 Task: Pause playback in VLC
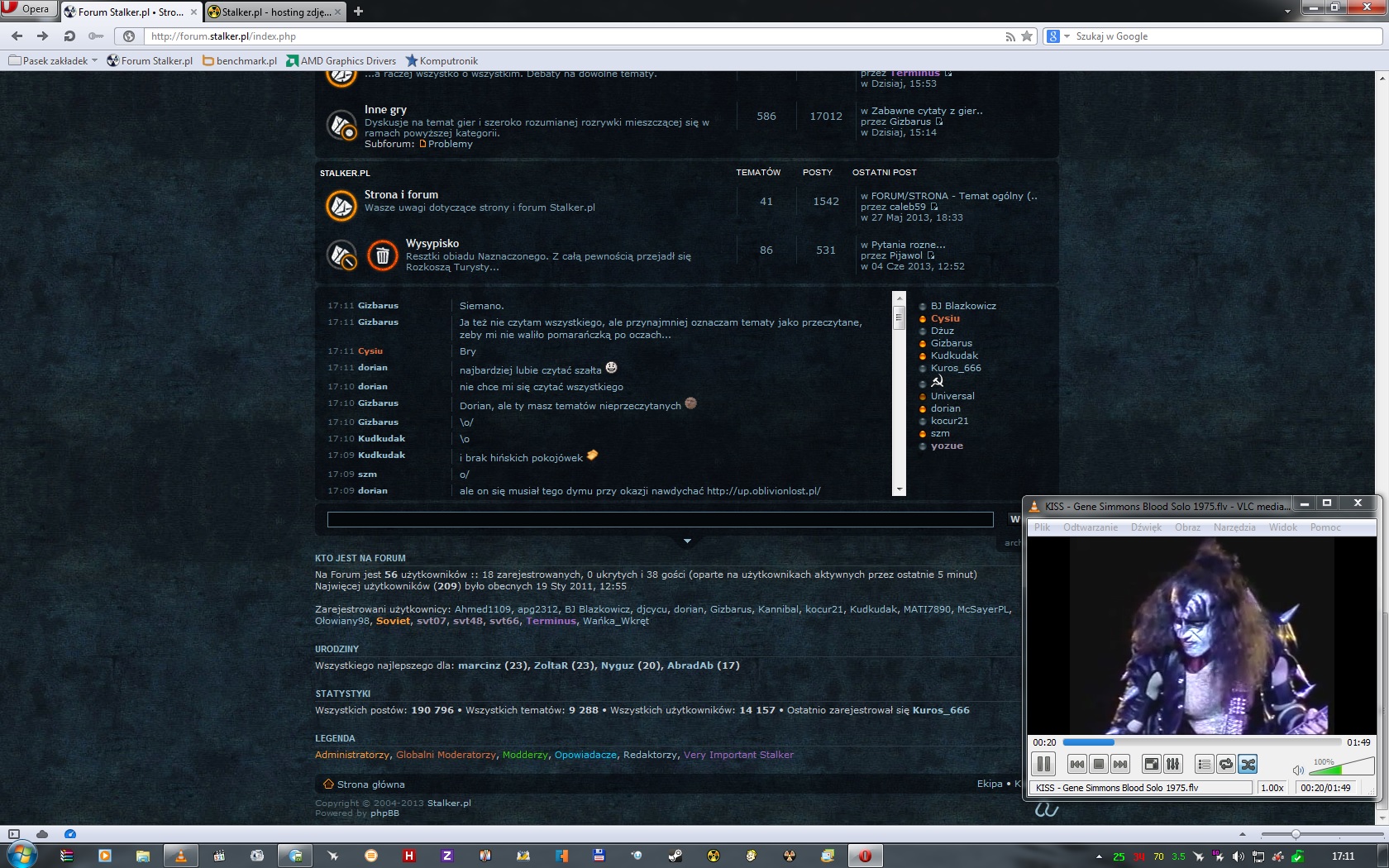point(1043,764)
